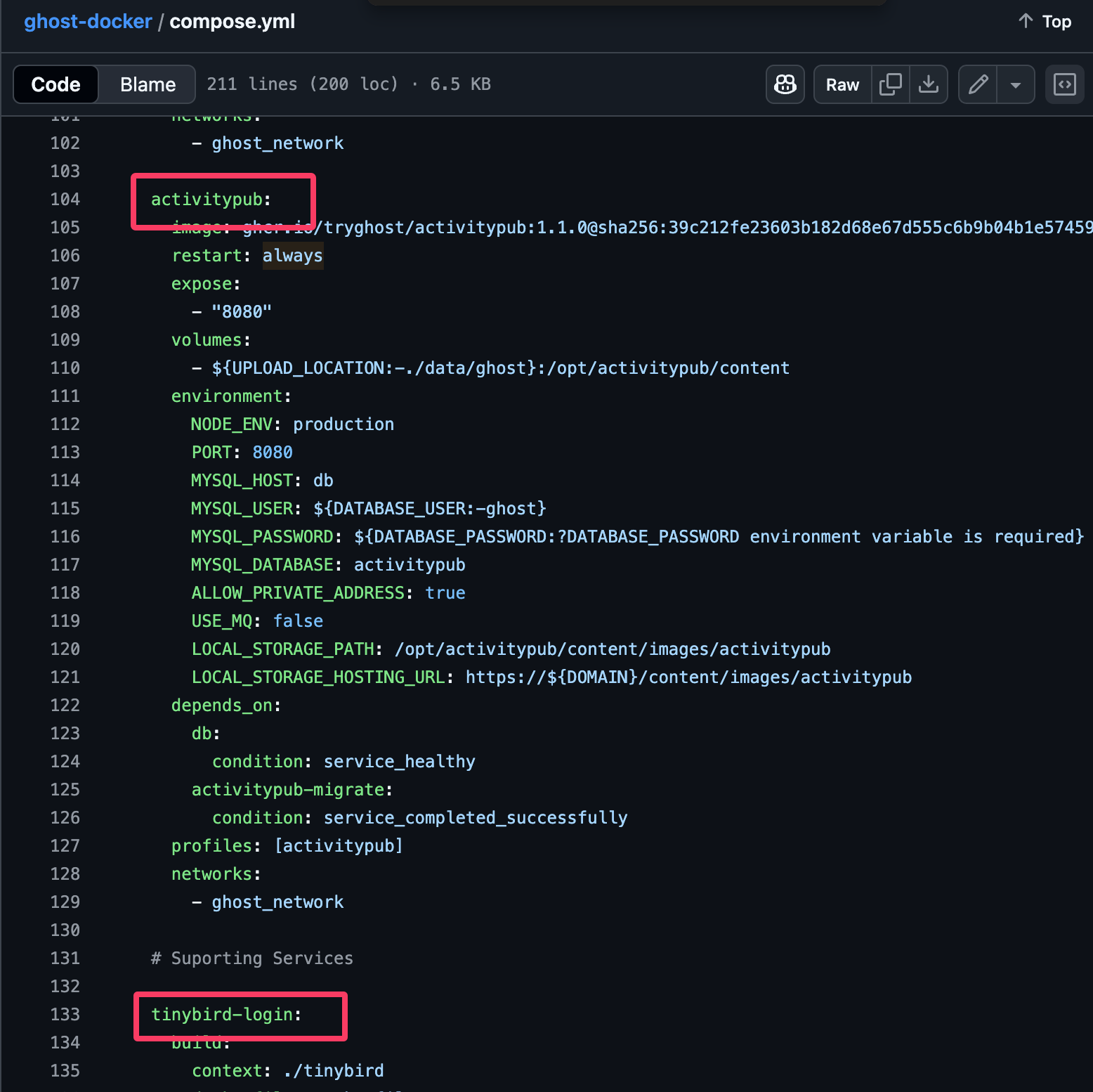Click 'volumes:' on line 109
Image resolution: width=1093 pixels, height=1092 pixels.
click(211, 340)
